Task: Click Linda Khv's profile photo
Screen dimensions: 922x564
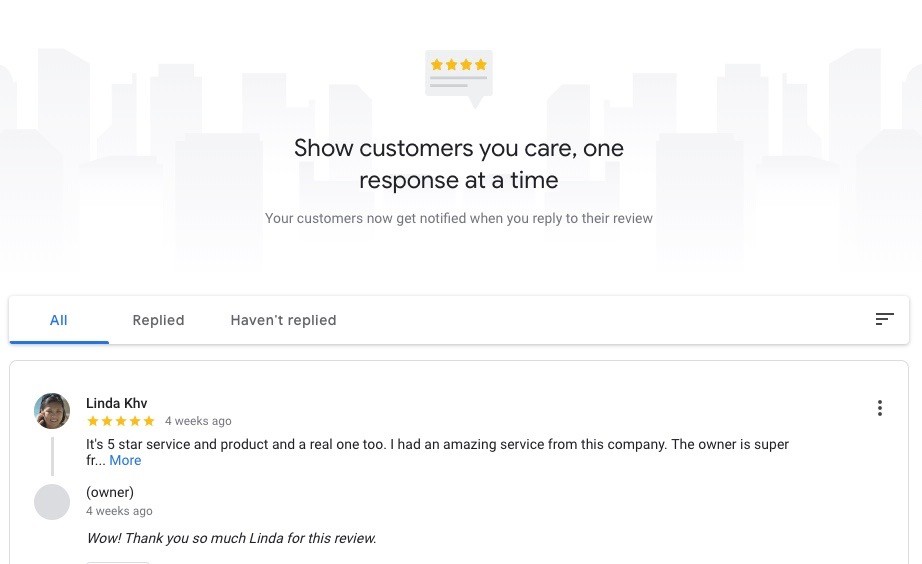Action: point(52,411)
